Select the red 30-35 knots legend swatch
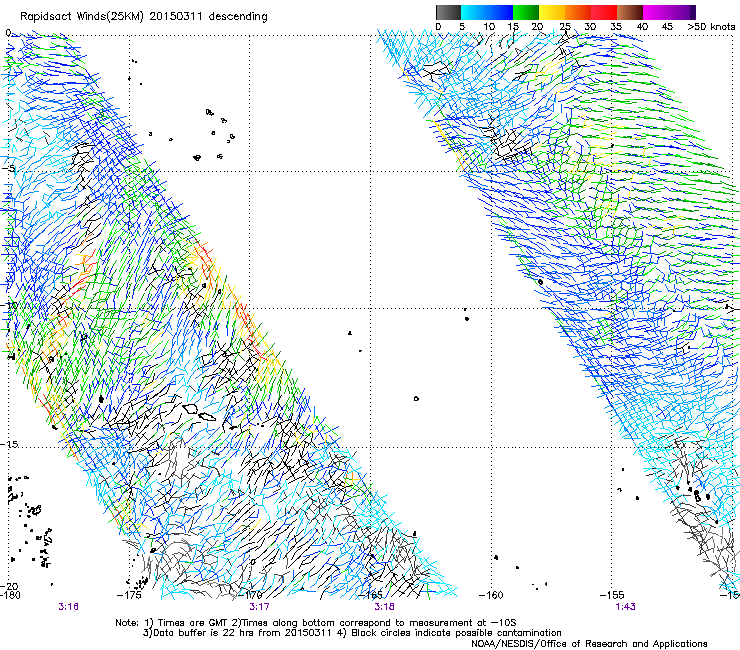 click(x=604, y=12)
